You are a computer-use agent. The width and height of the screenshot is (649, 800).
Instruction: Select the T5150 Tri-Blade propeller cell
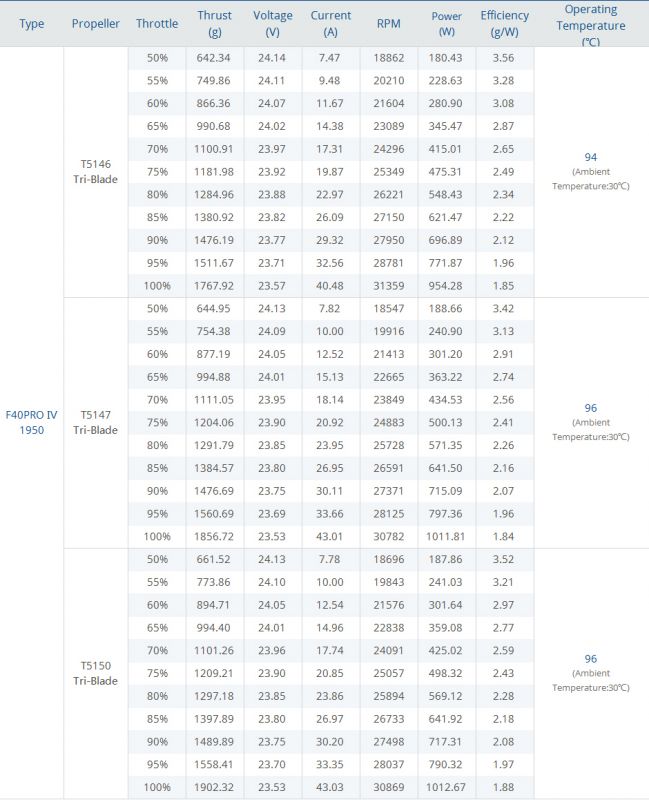click(x=96, y=672)
